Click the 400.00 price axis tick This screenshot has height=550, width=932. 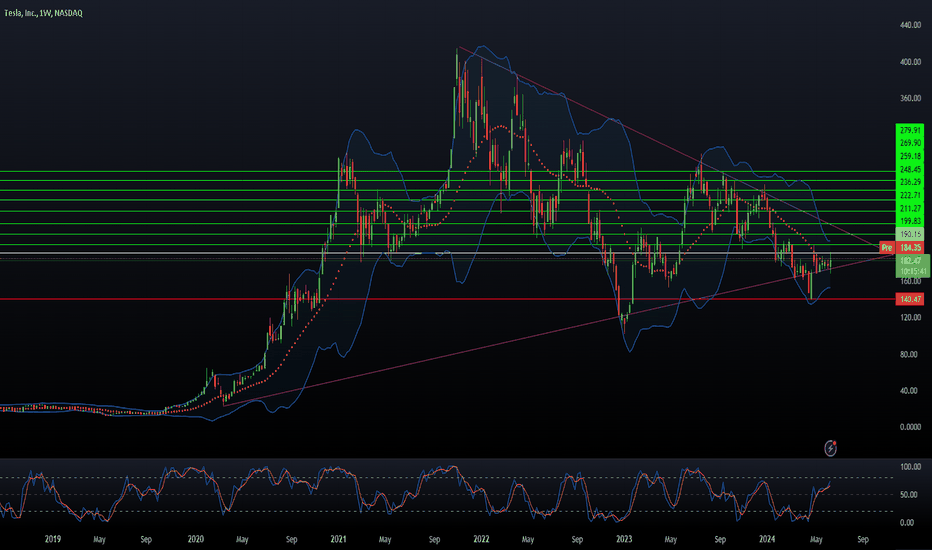point(910,62)
